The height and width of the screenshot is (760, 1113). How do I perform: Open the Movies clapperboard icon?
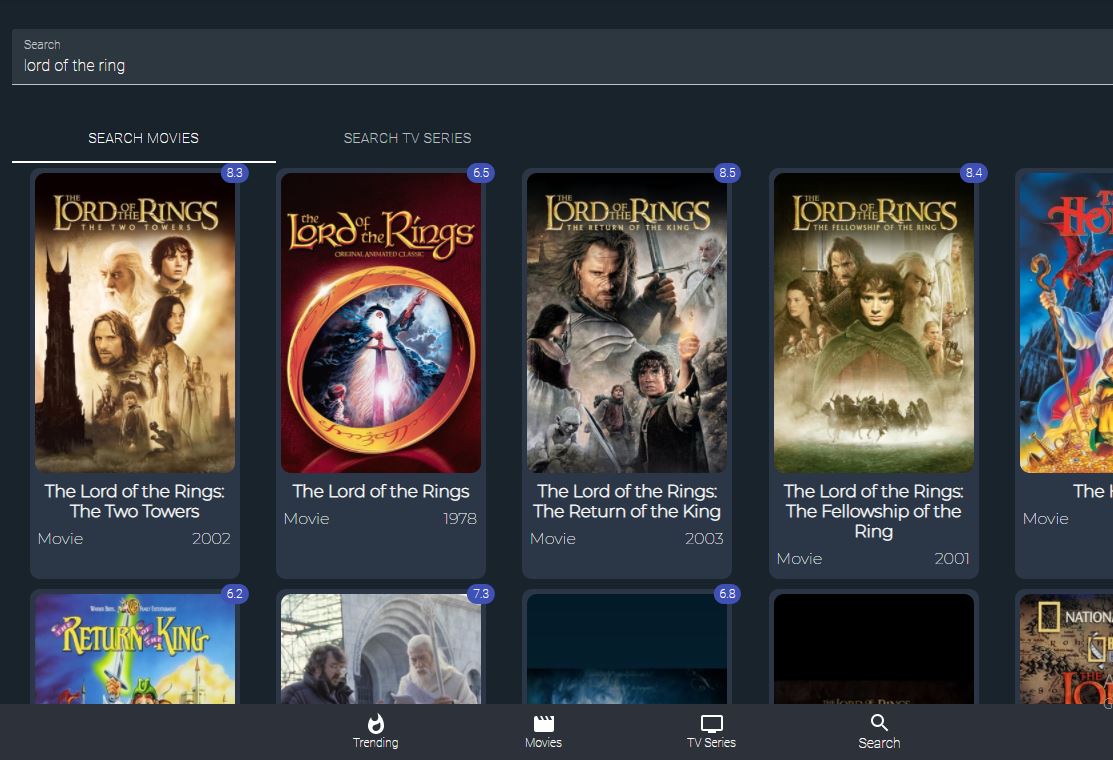pyautogui.click(x=544, y=723)
